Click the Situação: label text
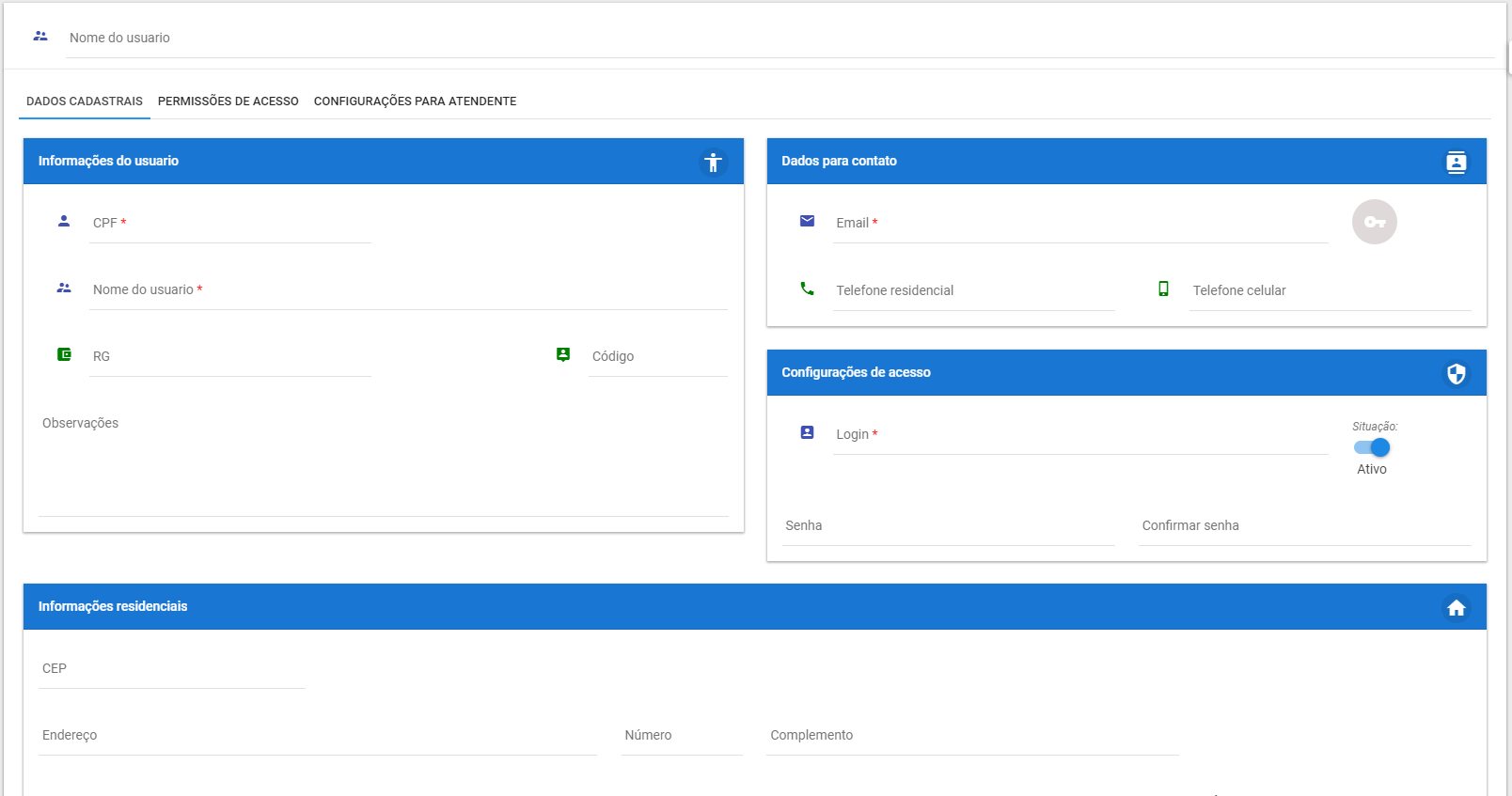 point(1375,427)
